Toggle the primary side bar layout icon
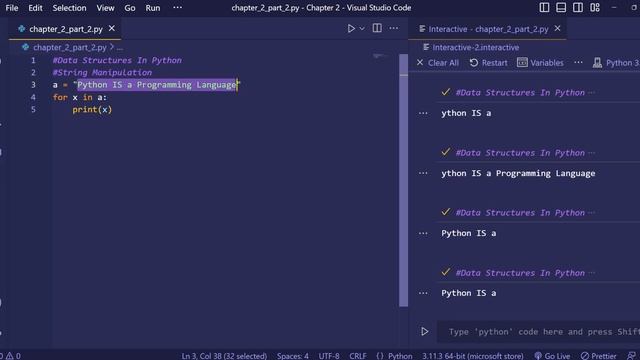Screen dimensions: 640x360 544,7
